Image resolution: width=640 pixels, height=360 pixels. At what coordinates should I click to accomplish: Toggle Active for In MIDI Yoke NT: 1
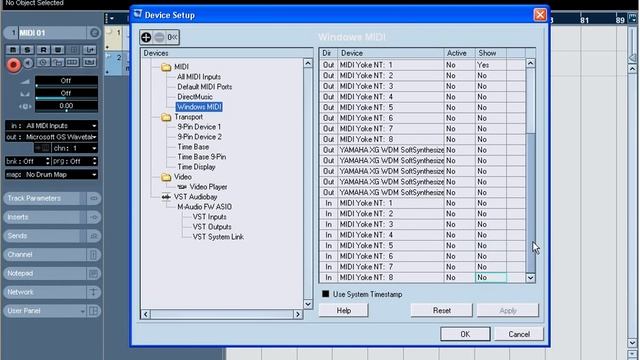[x=460, y=203]
